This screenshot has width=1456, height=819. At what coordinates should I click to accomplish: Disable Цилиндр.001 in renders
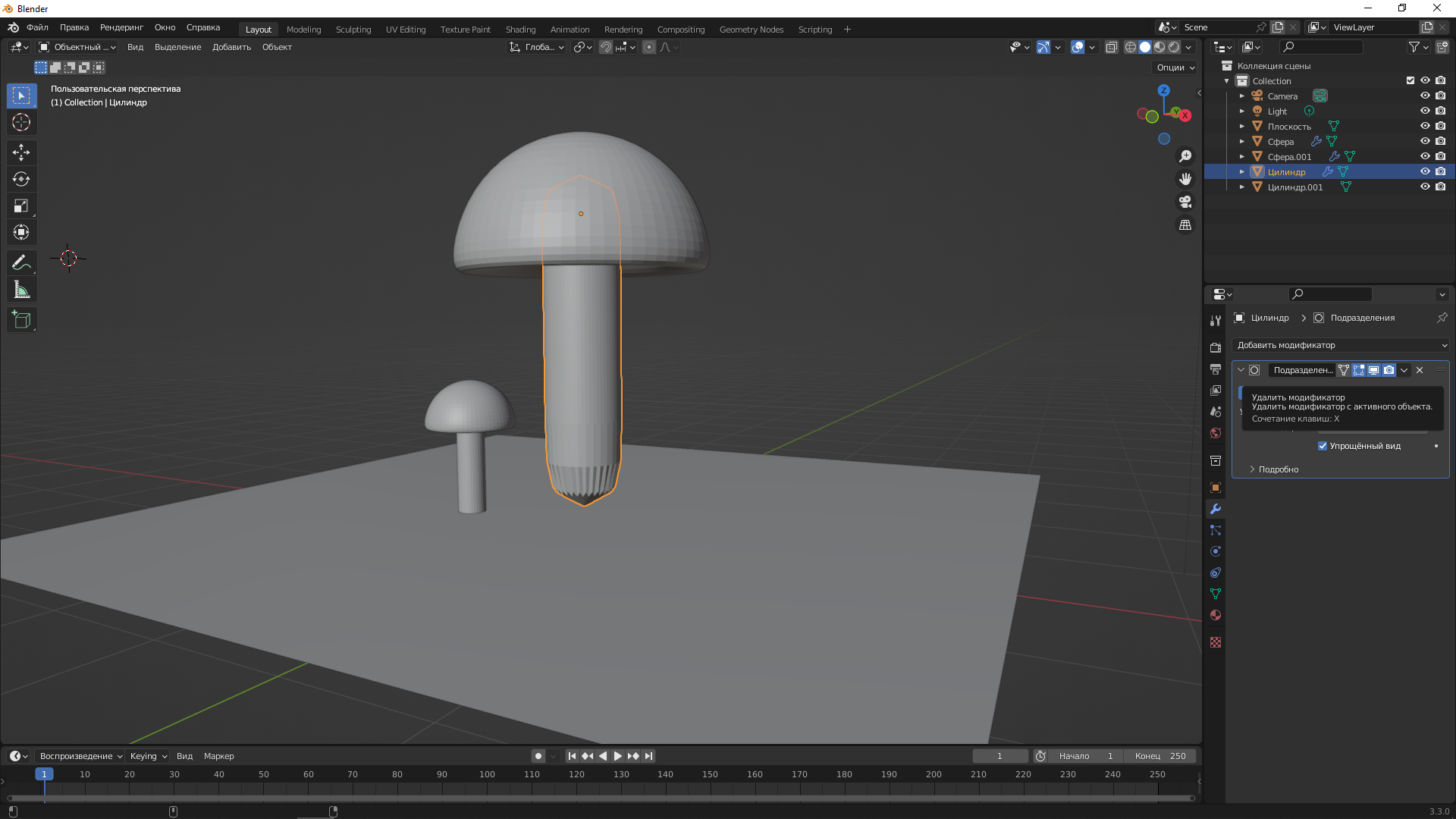pyautogui.click(x=1440, y=187)
